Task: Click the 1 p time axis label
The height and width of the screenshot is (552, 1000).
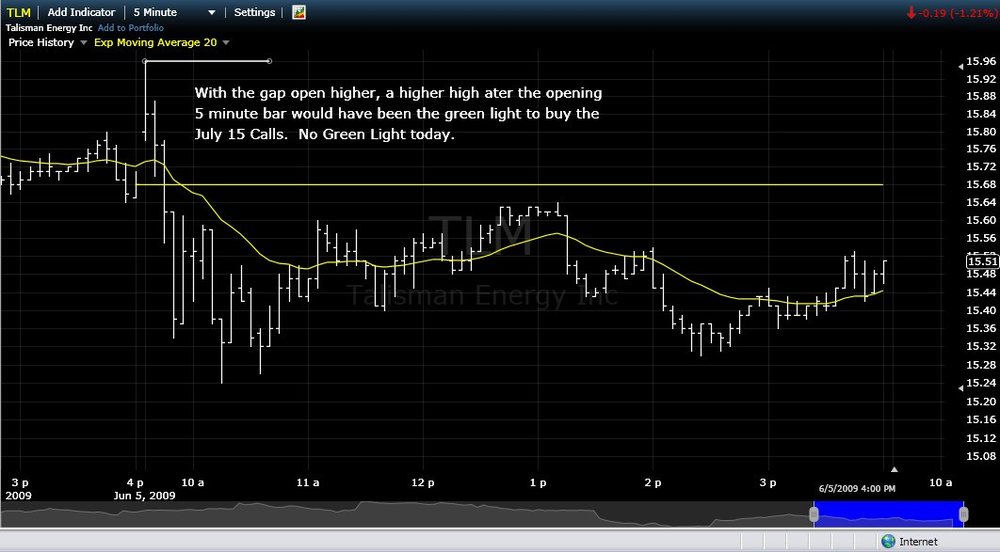Action: (x=538, y=483)
